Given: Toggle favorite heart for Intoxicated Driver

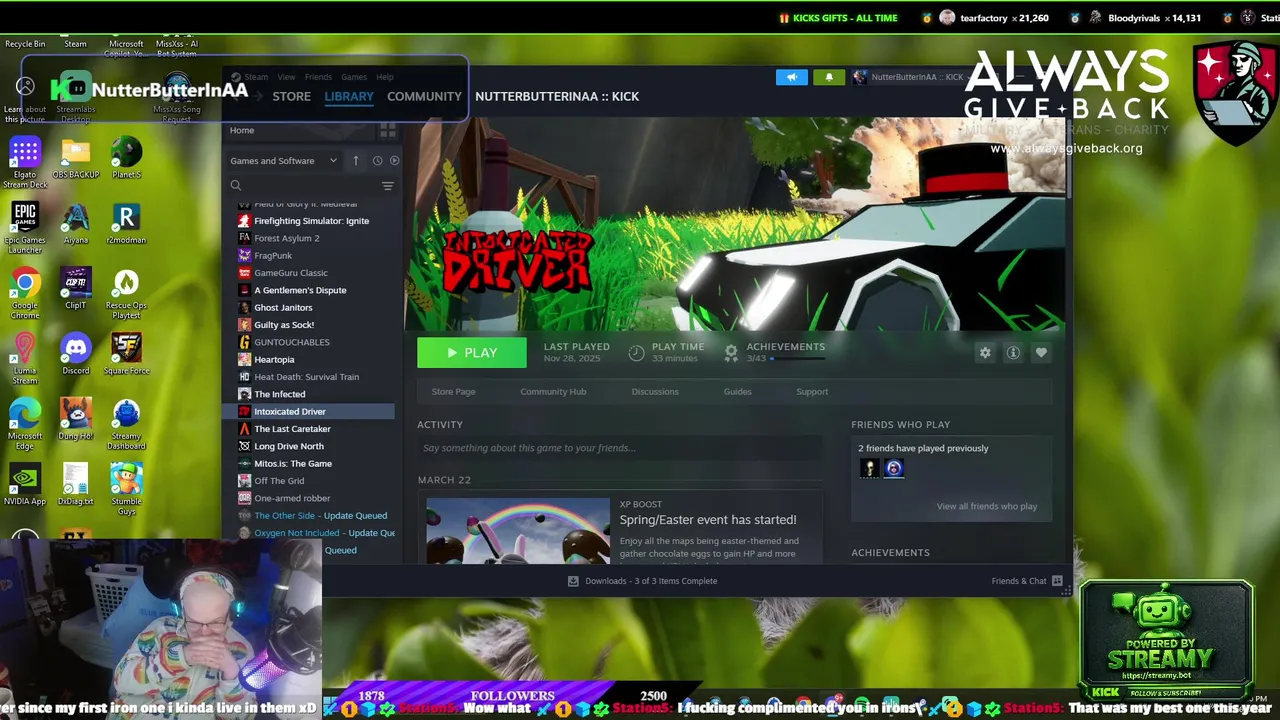Looking at the screenshot, I should (1041, 353).
